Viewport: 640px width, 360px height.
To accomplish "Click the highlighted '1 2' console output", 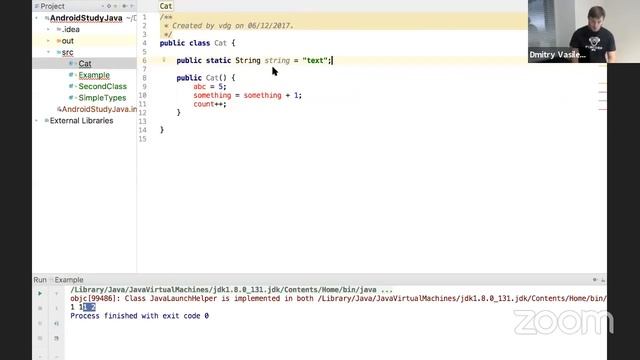I will click(89, 307).
